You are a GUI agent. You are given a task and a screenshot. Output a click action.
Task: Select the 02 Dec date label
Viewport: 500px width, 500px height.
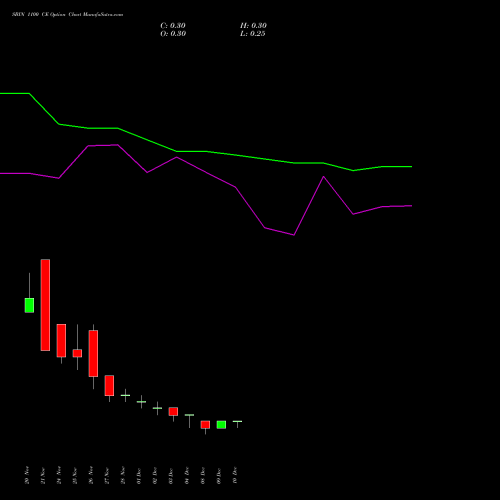coord(155,475)
